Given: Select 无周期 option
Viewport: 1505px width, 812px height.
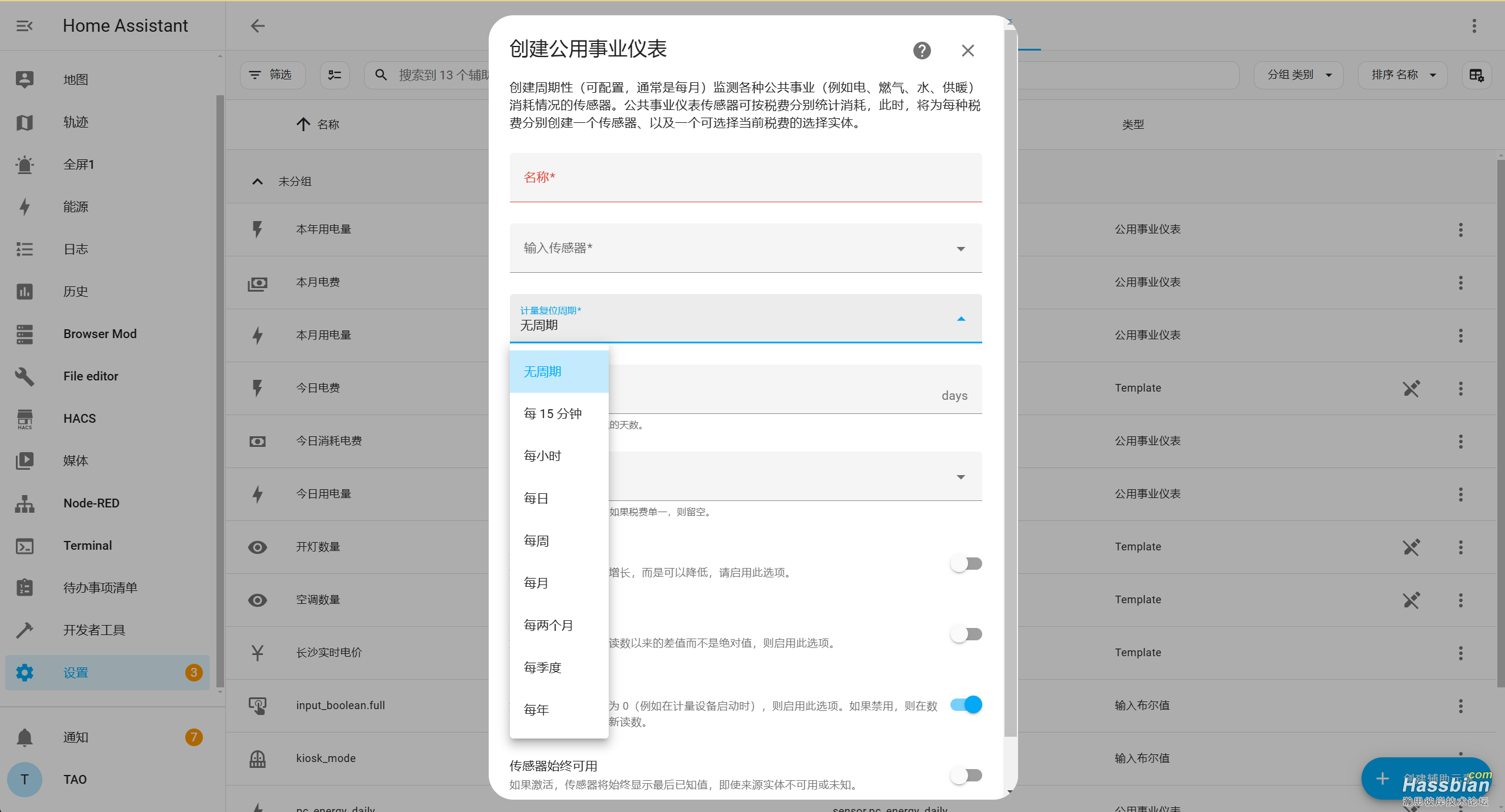Looking at the screenshot, I should click(x=559, y=372).
